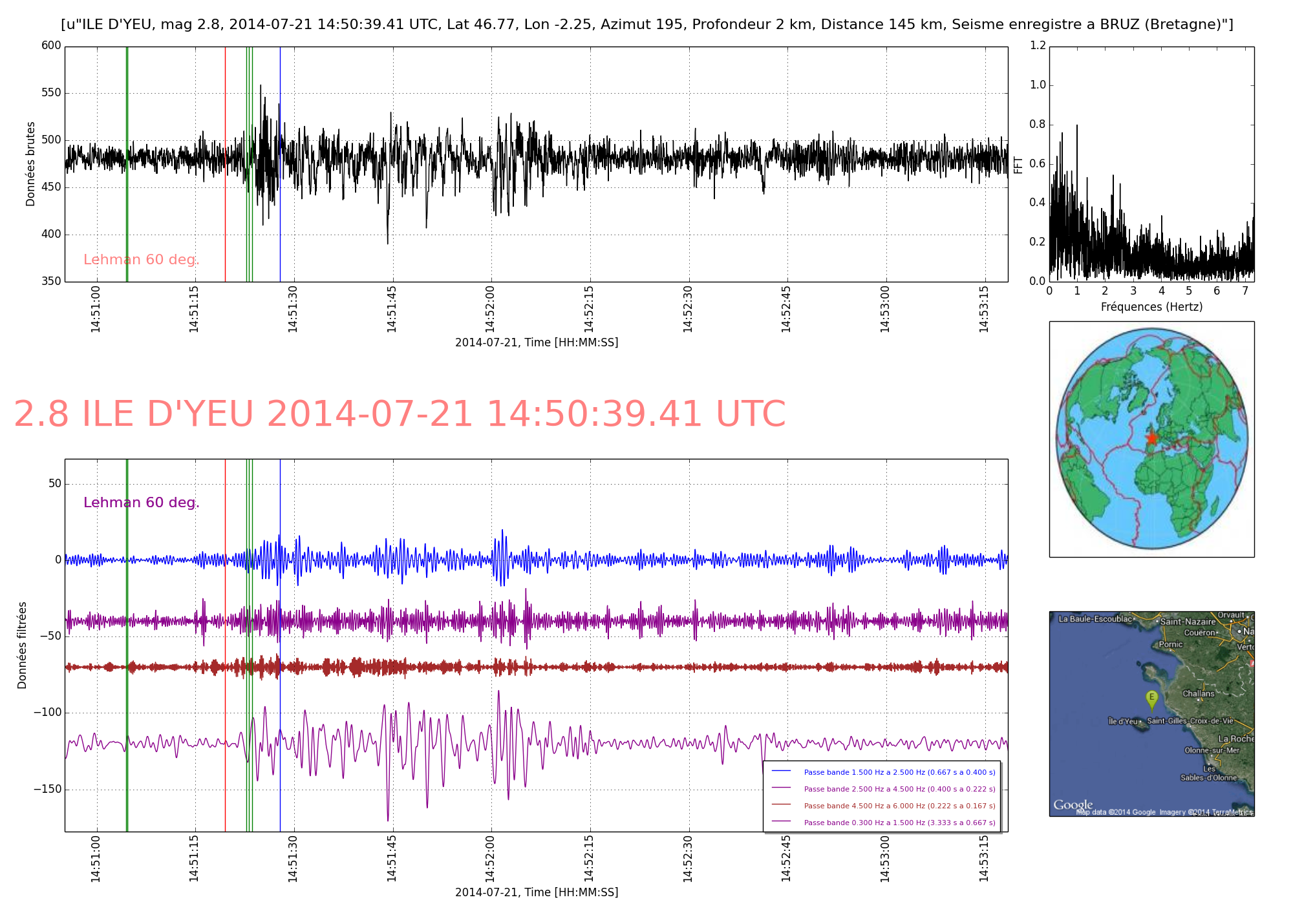Click the pink Lehman 60 deg. label on the top plot
The width and height of the screenshot is (1293, 924).
pos(141,260)
